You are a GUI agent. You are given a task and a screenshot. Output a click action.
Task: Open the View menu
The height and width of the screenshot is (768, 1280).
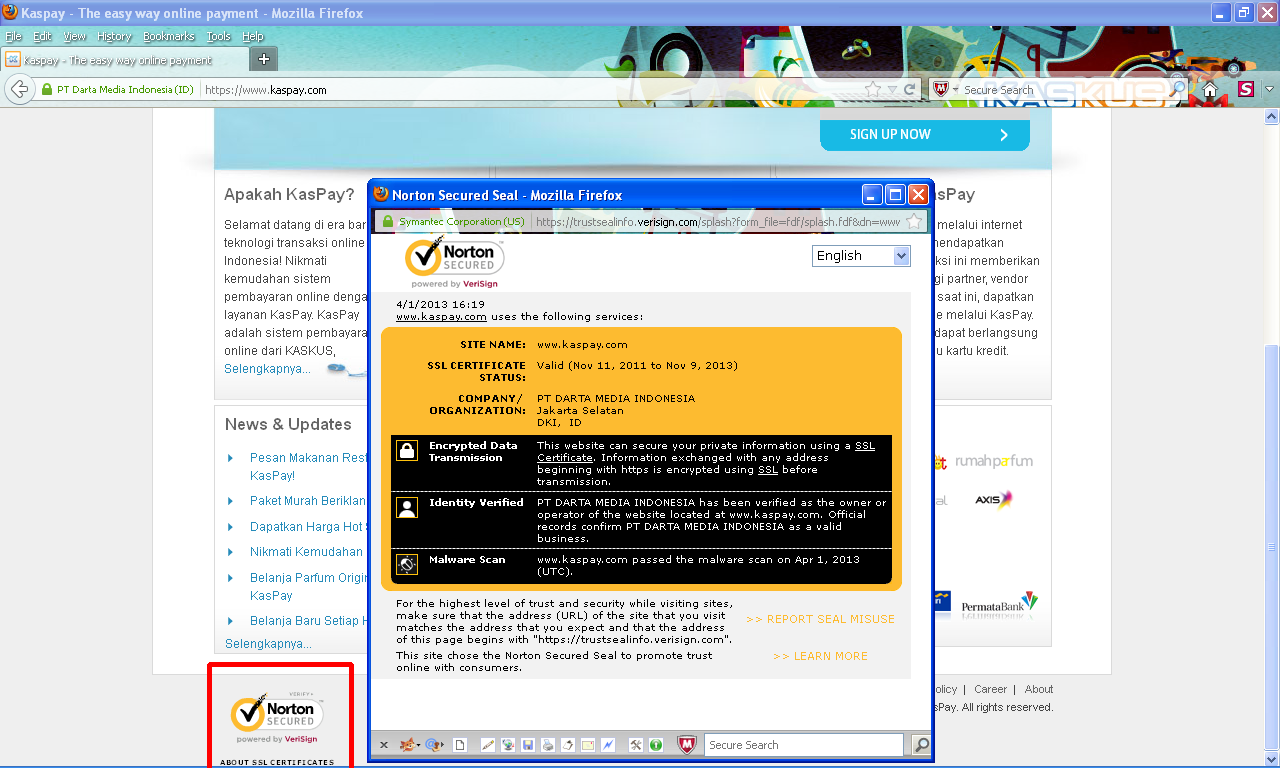coord(75,36)
